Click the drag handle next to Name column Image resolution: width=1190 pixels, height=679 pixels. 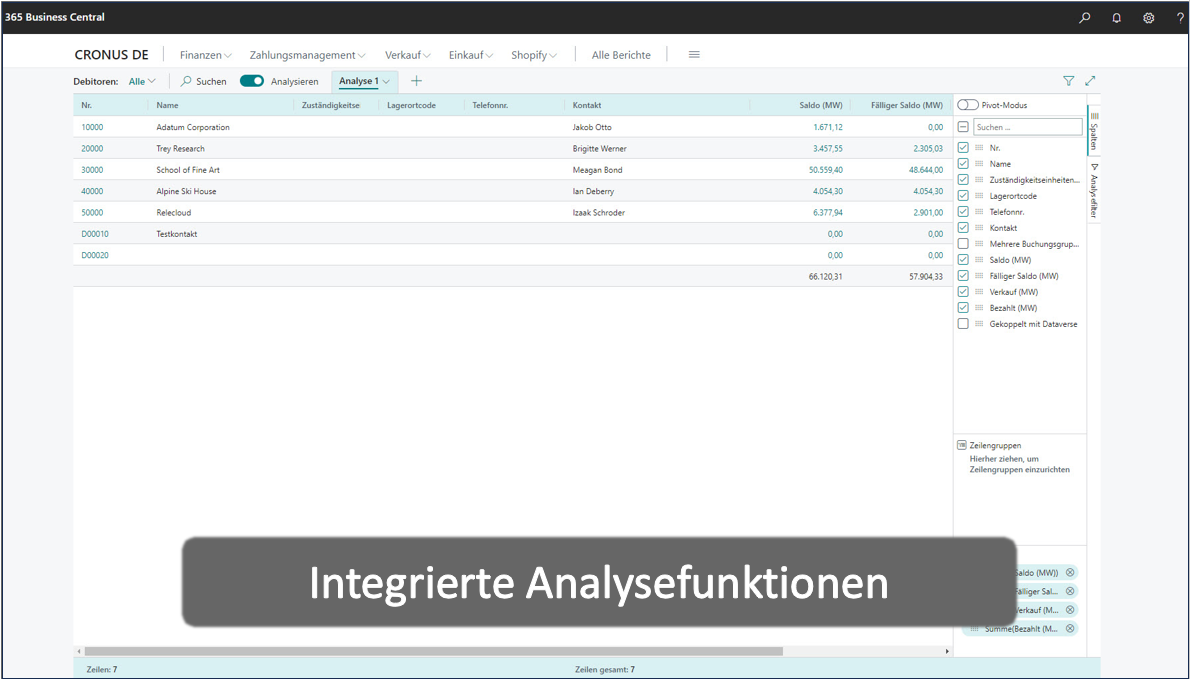click(x=979, y=164)
